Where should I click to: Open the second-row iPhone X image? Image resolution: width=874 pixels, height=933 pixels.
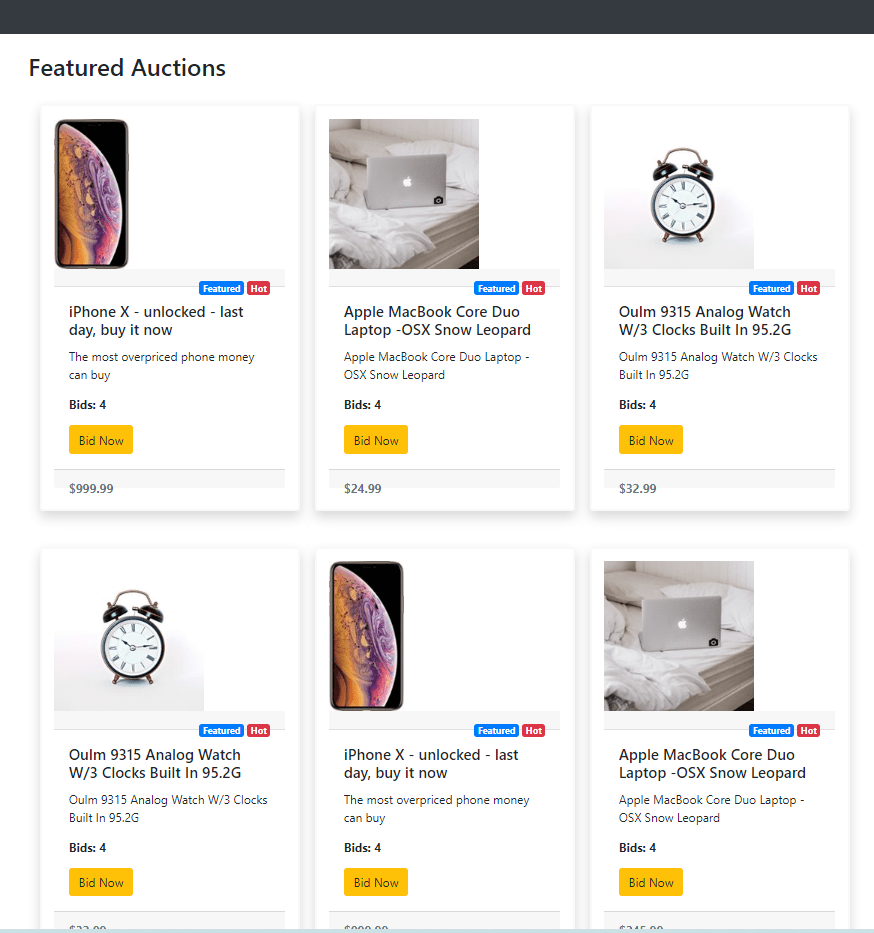366,636
